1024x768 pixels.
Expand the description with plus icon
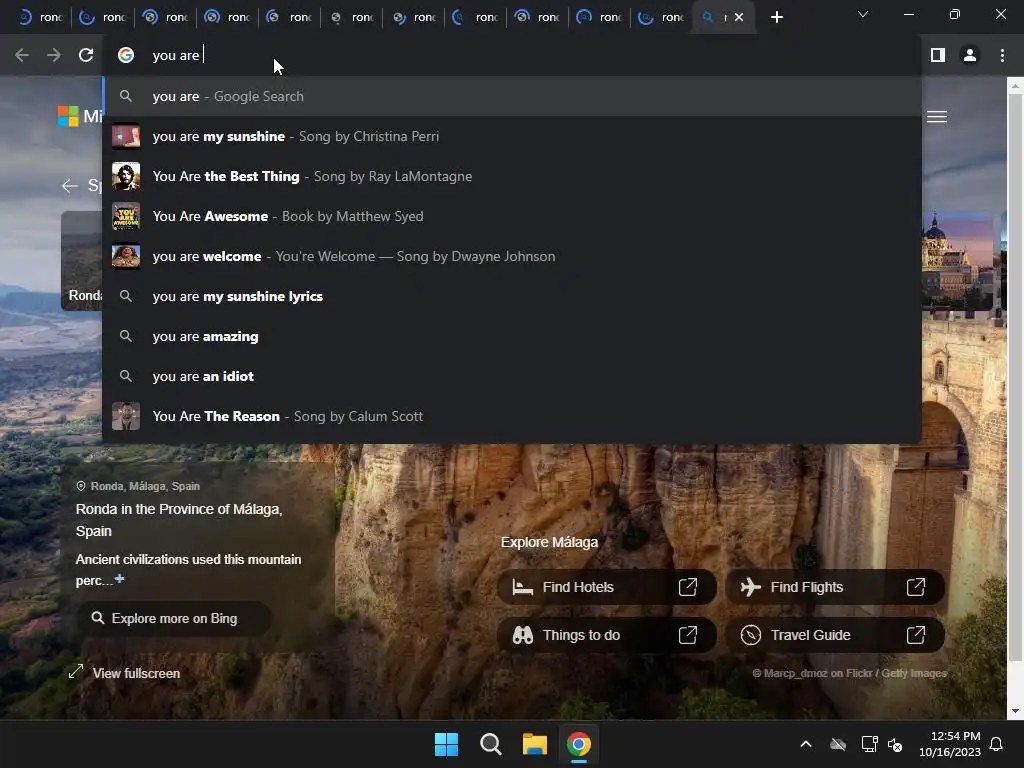pyautogui.click(x=120, y=579)
